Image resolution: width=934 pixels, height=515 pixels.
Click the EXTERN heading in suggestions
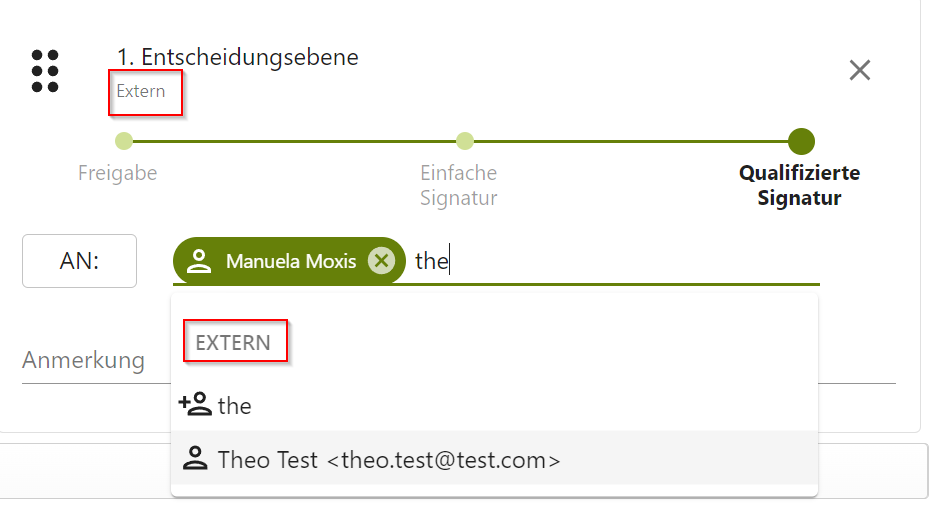pyautogui.click(x=233, y=343)
